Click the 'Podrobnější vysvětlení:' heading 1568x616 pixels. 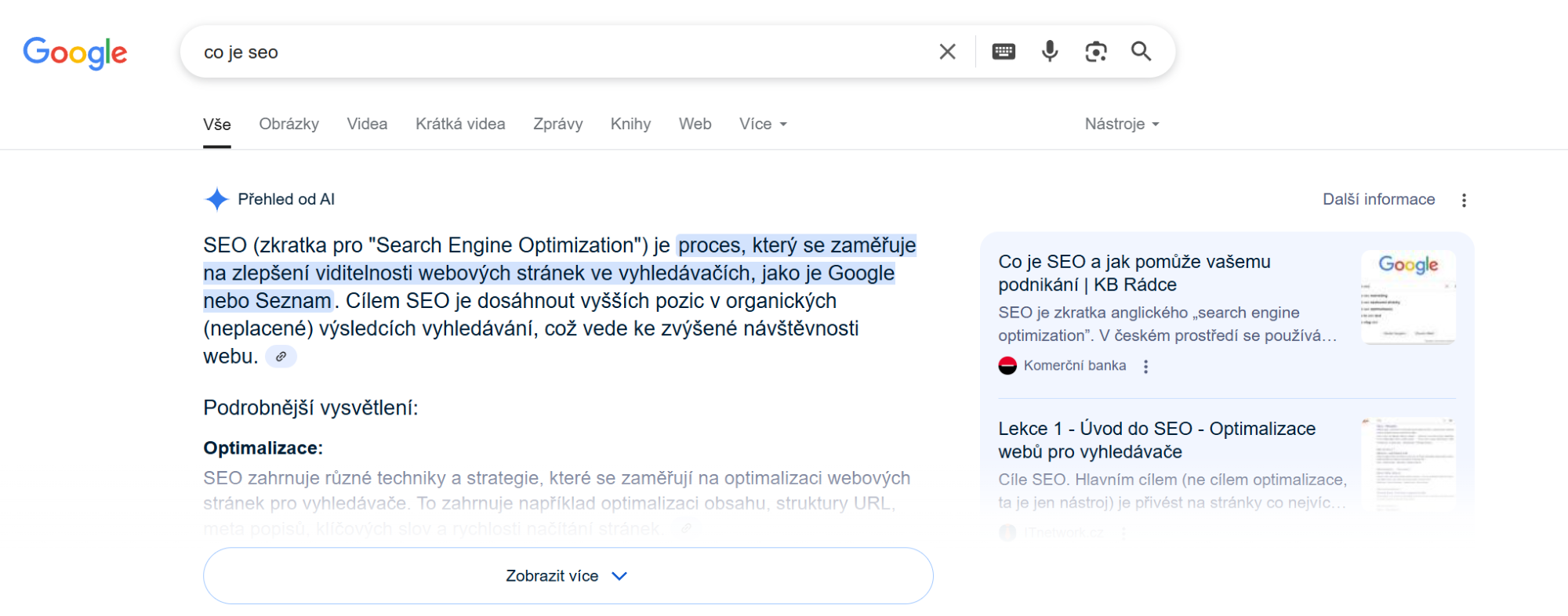pyautogui.click(x=310, y=408)
